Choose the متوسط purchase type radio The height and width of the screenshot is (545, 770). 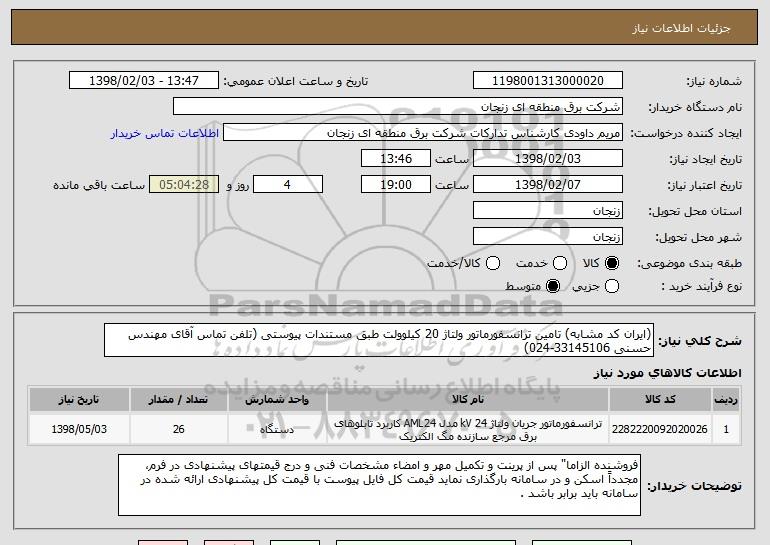tap(553, 286)
